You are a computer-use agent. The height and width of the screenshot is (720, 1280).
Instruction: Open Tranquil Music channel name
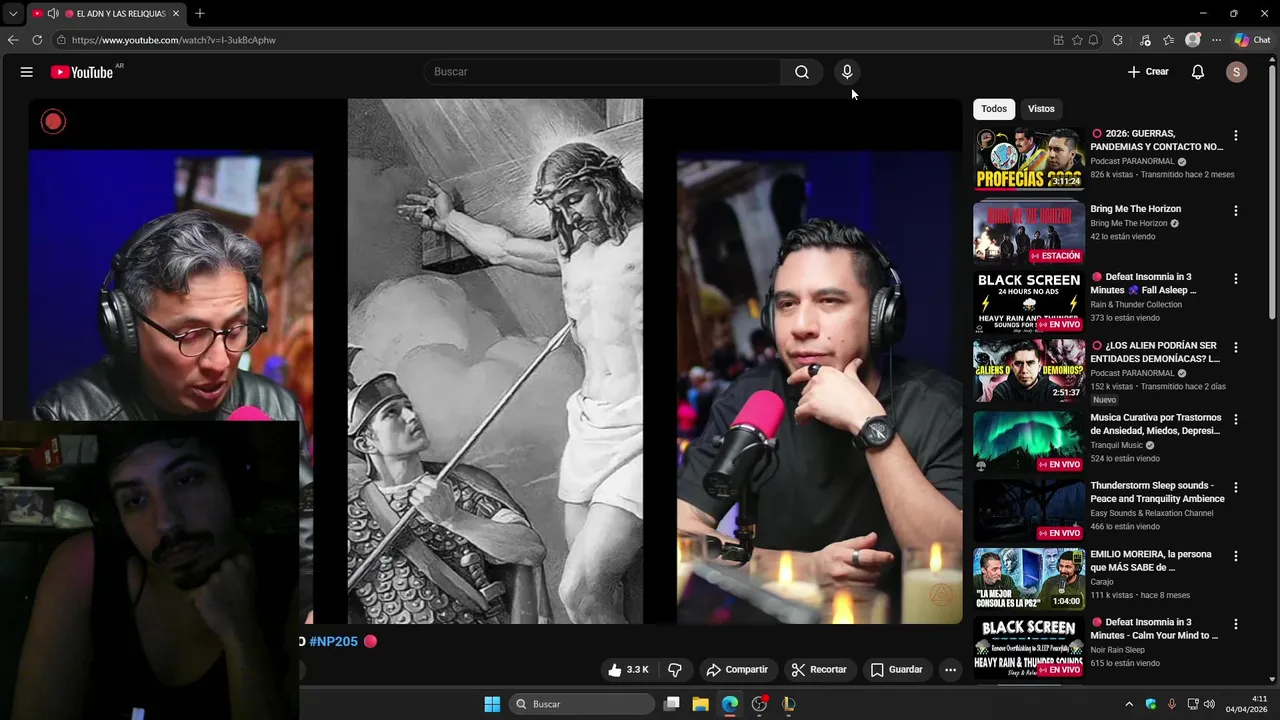point(1116,445)
